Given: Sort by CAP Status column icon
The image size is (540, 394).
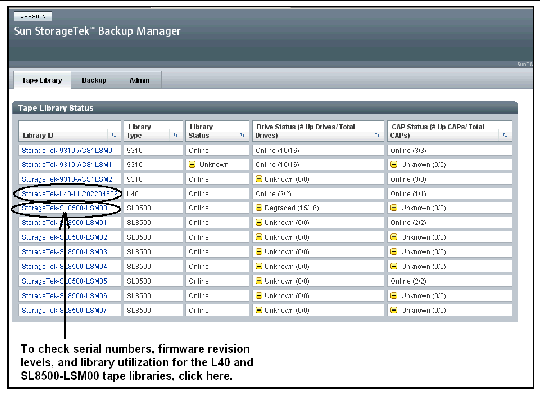Looking at the screenshot, I should (505, 135).
